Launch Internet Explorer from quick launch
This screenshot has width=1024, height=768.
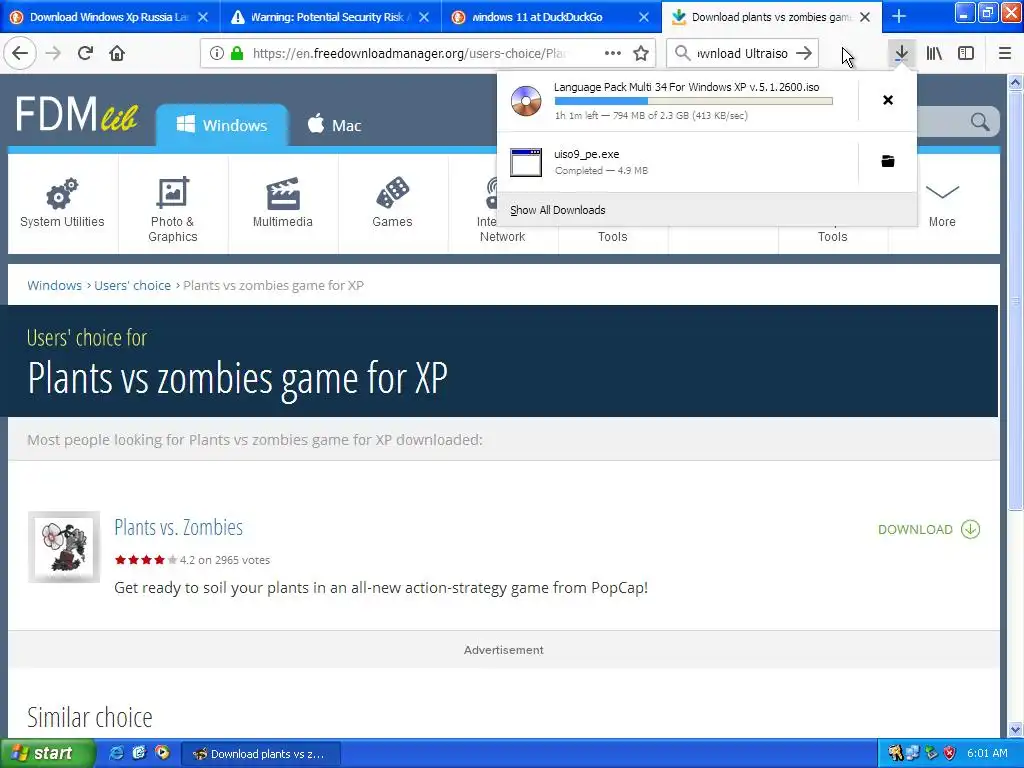117,753
